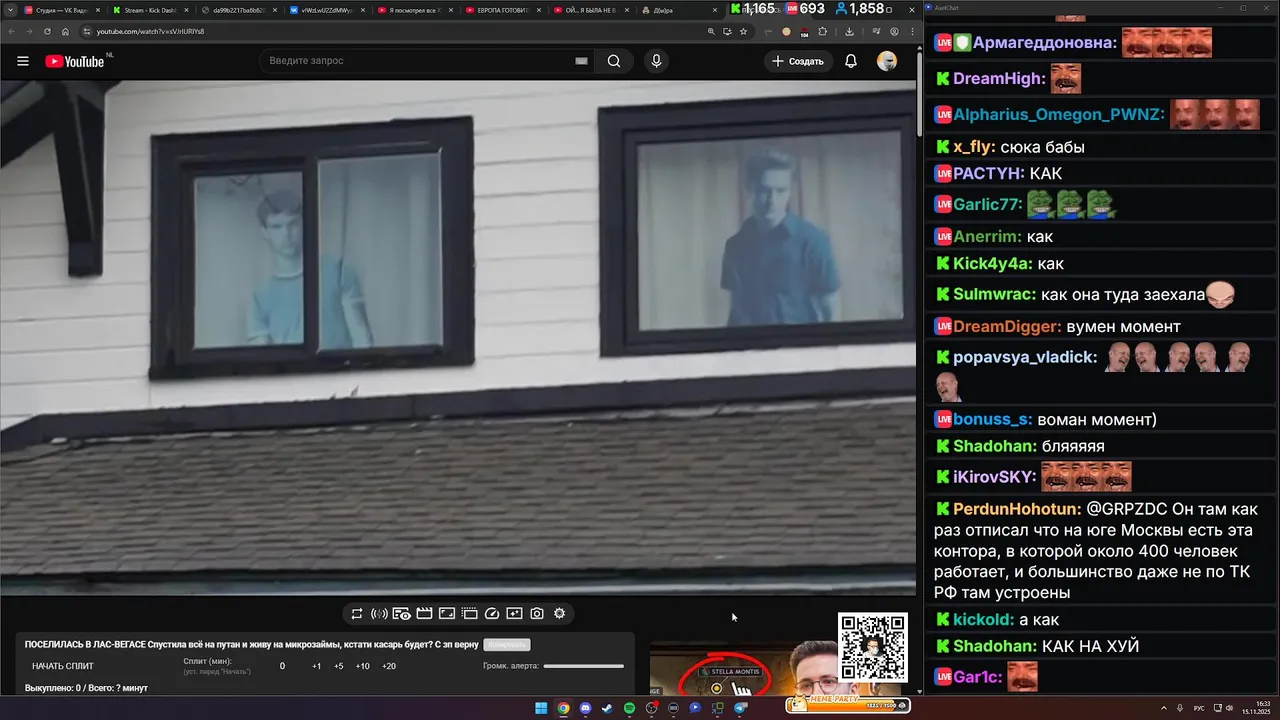Viewport: 1280px width, 720px height.
Task: Click Sulmwrac message 'как она туда заехала'
Action: click(x=1123, y=295)
